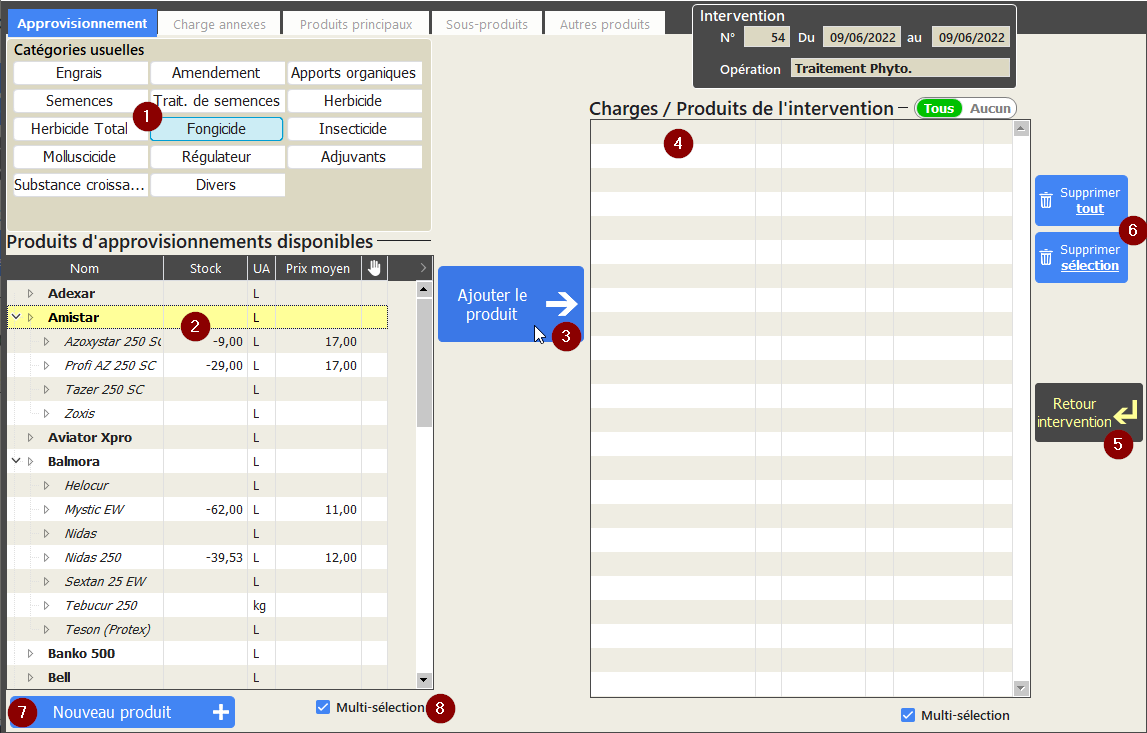Click the plus icon on Nouveau produit
This screenshot has height=733, width=1147.
[x=220, y=712]
